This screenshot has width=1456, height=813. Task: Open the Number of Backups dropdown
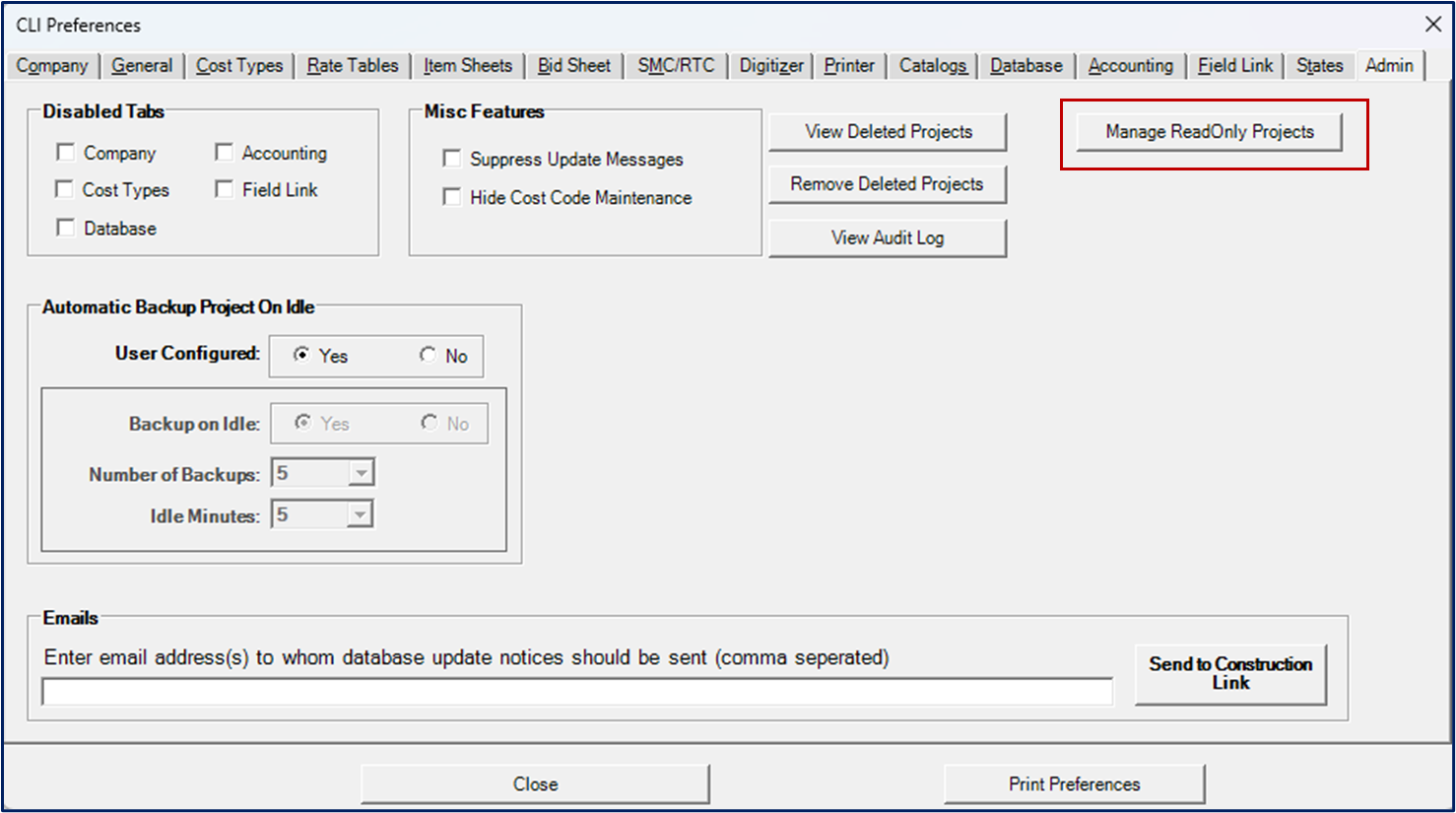click(362, 474)
